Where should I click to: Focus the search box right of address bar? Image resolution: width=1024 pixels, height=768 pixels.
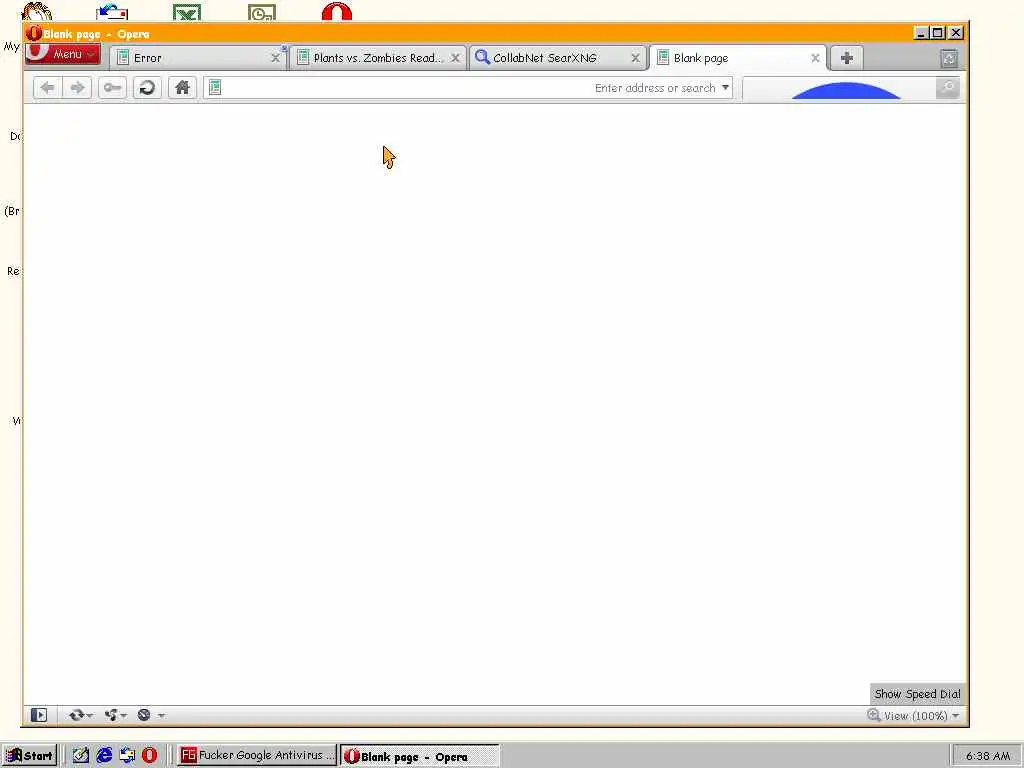[x=839, y=88]
